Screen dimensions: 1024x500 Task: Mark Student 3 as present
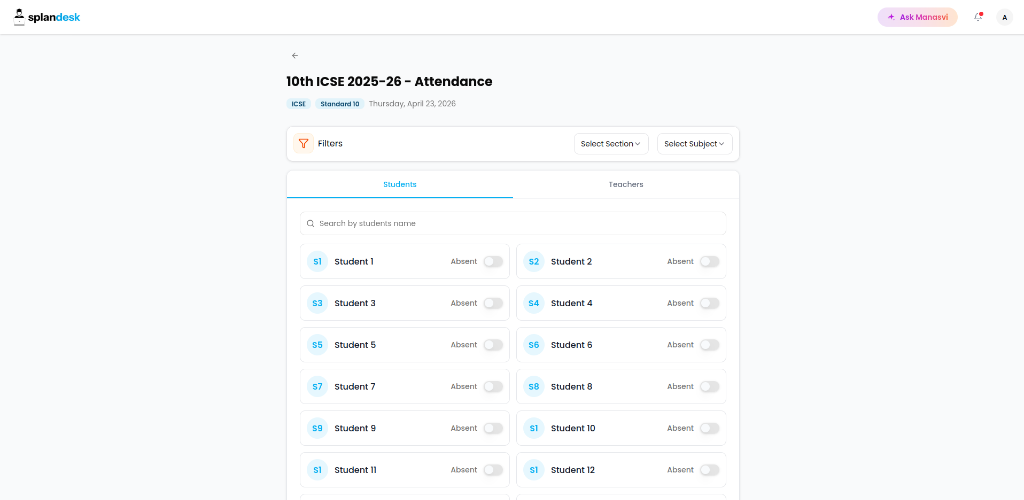click(x=493, y=304)
